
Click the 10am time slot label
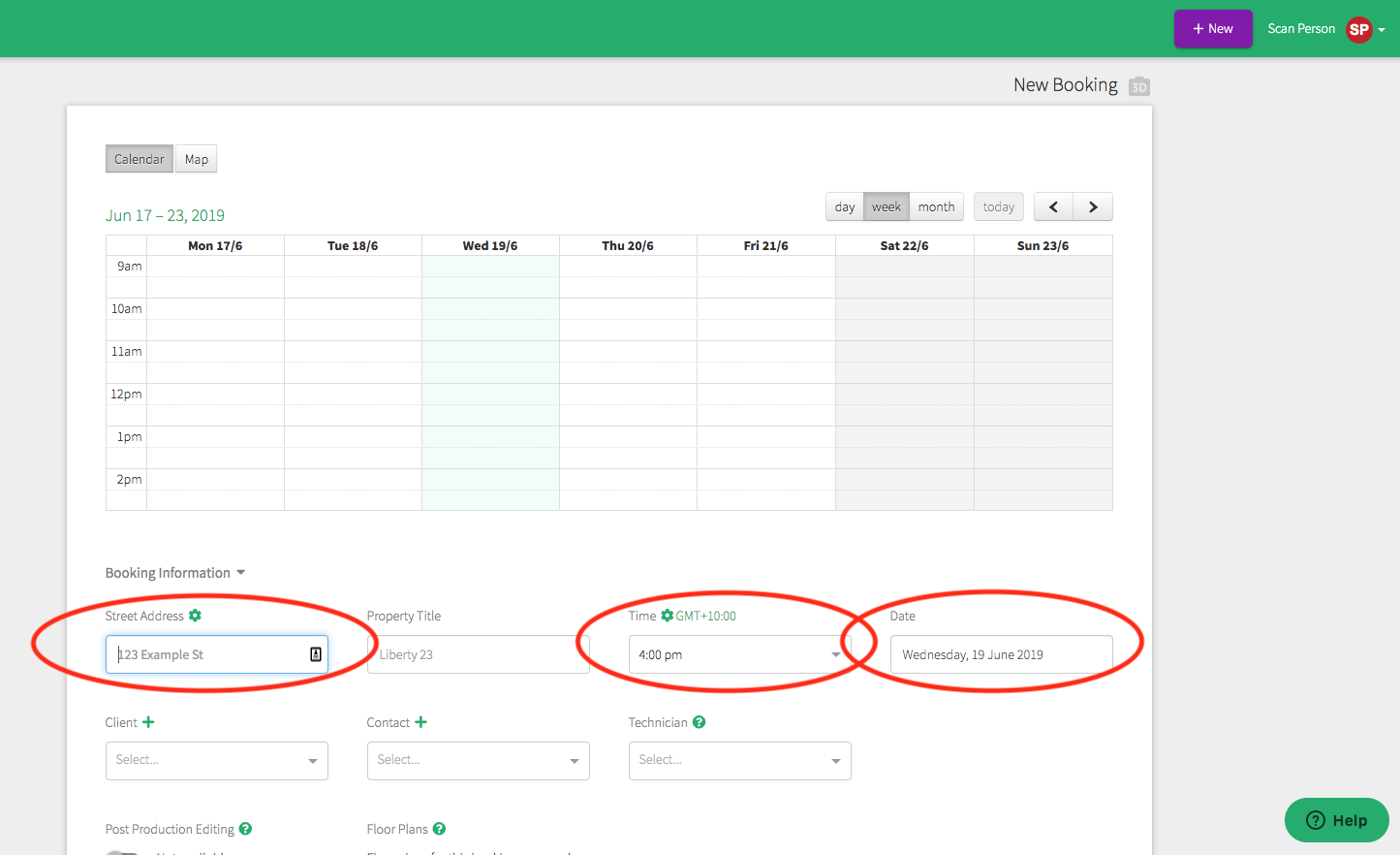(127, 308)
